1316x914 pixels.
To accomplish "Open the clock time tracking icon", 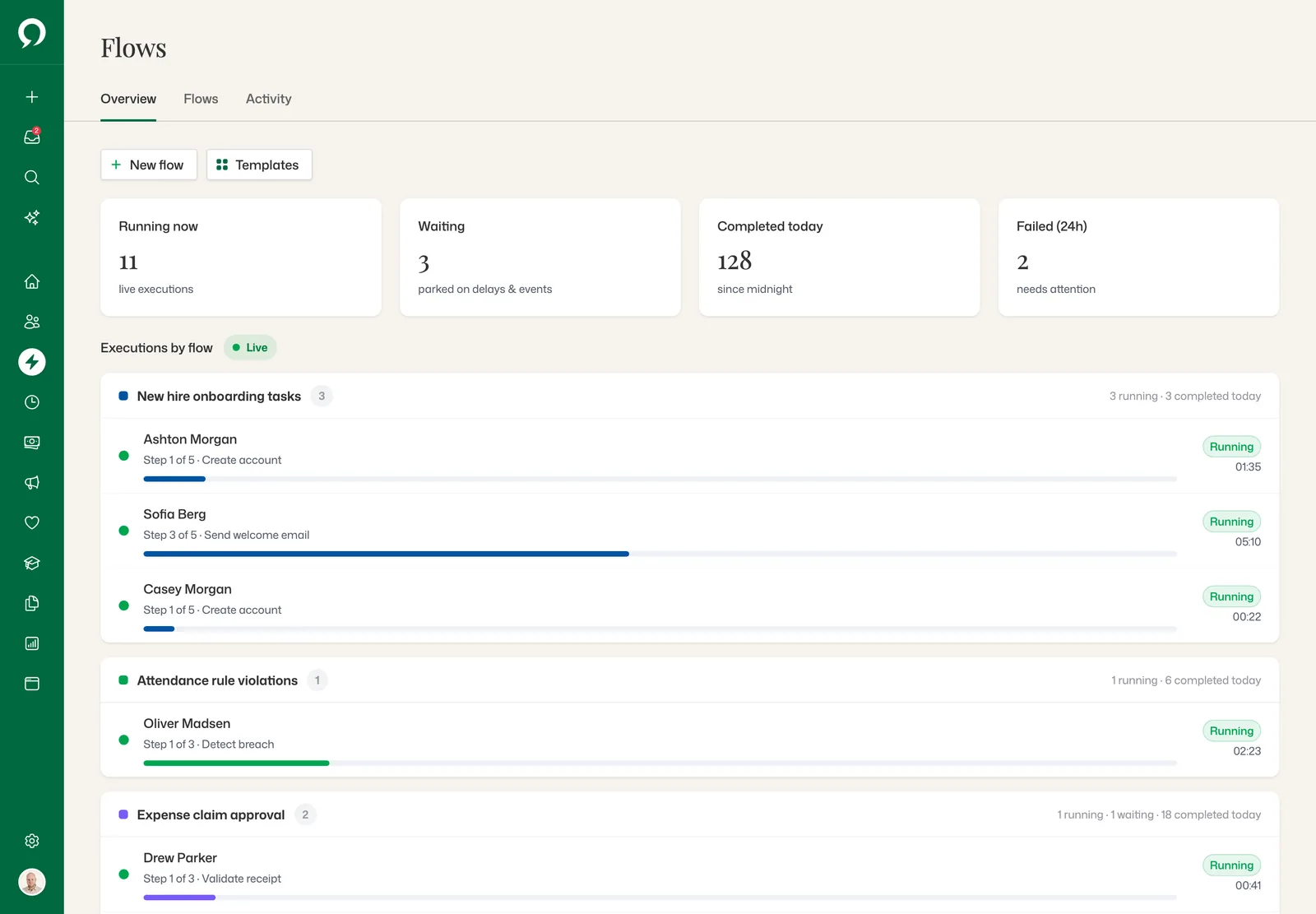I will point(32,402).
